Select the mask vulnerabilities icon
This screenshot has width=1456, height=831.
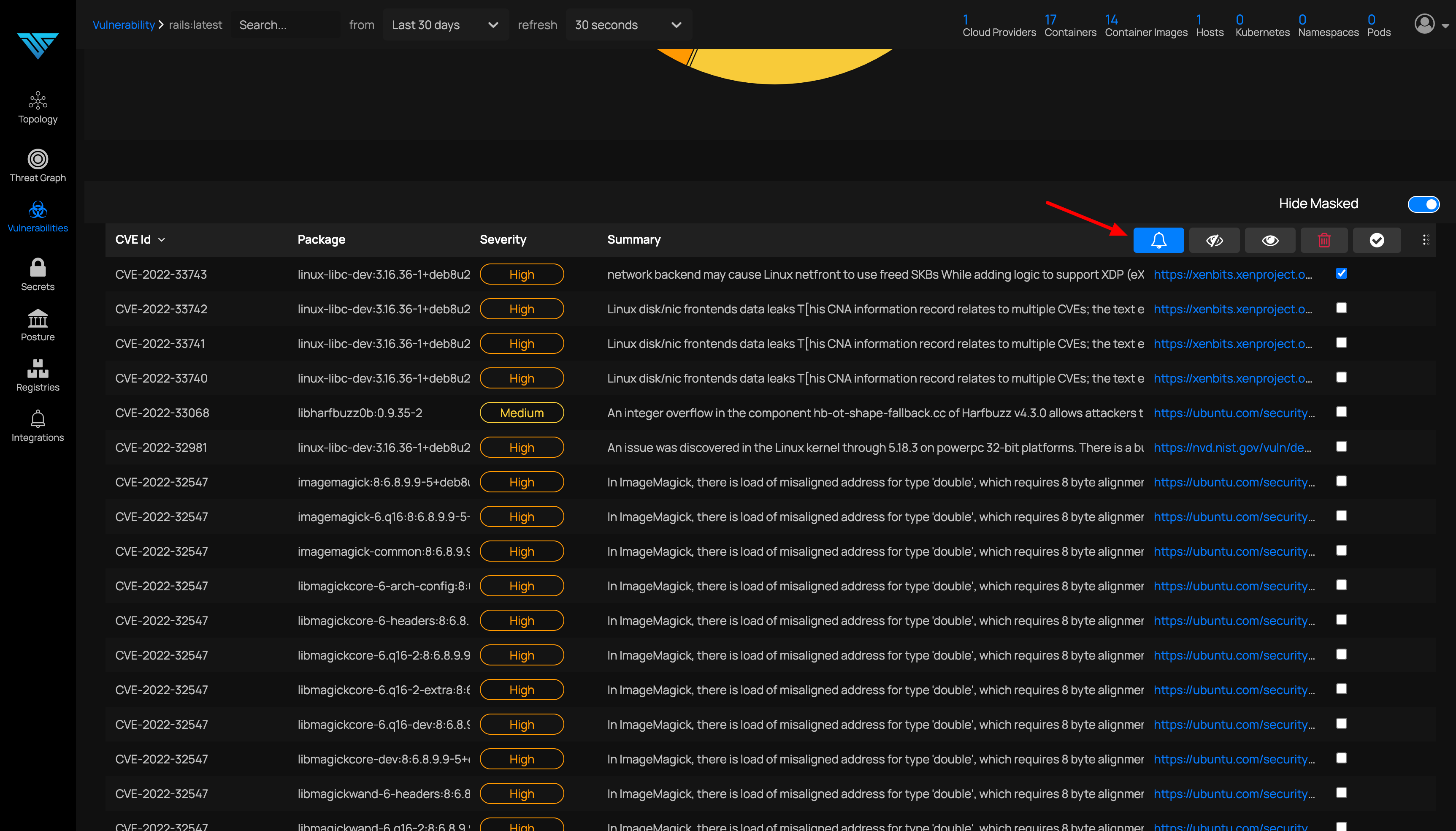(x=1214, y=240)
